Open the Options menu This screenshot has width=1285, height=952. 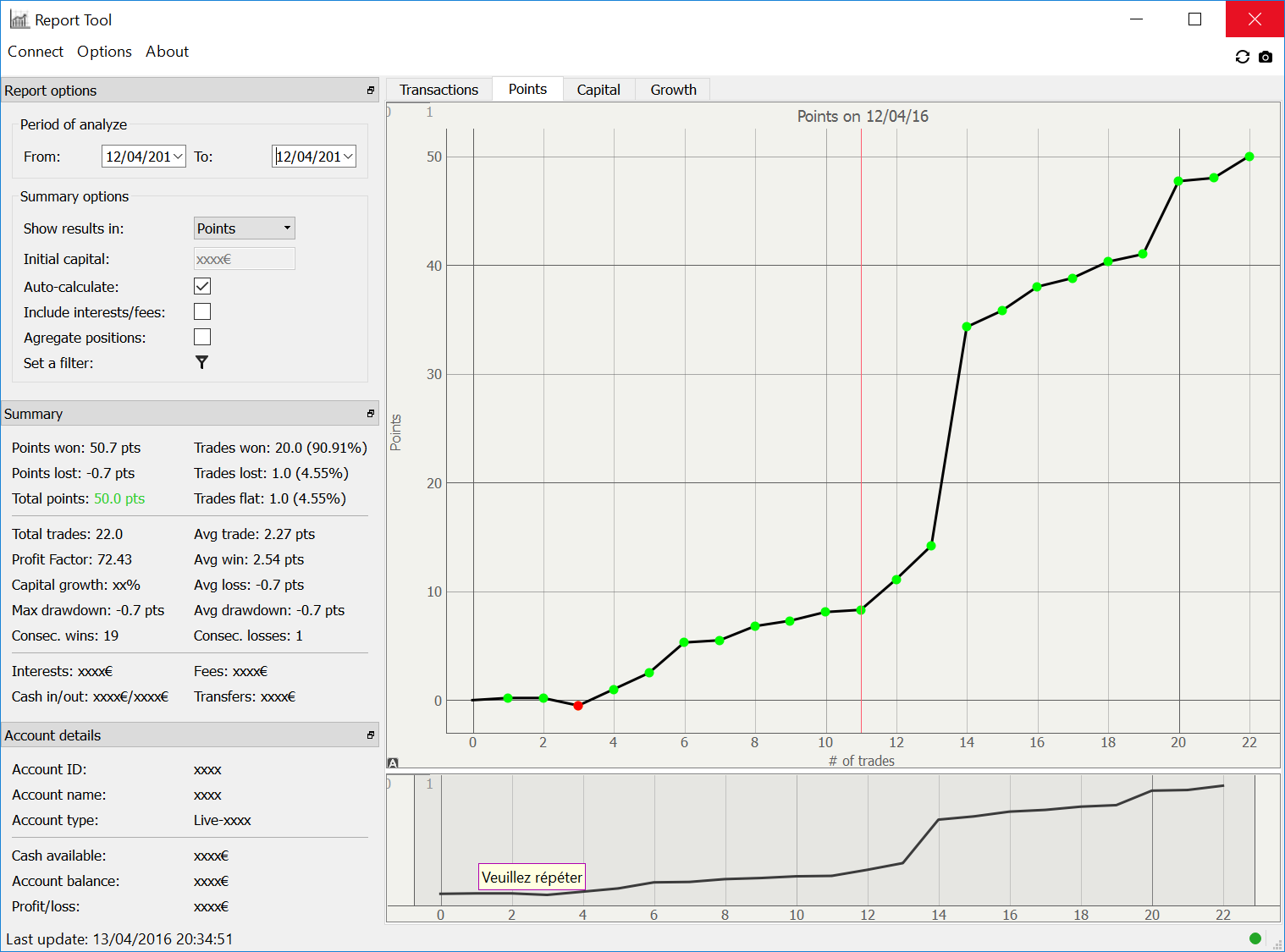(104, 52)
